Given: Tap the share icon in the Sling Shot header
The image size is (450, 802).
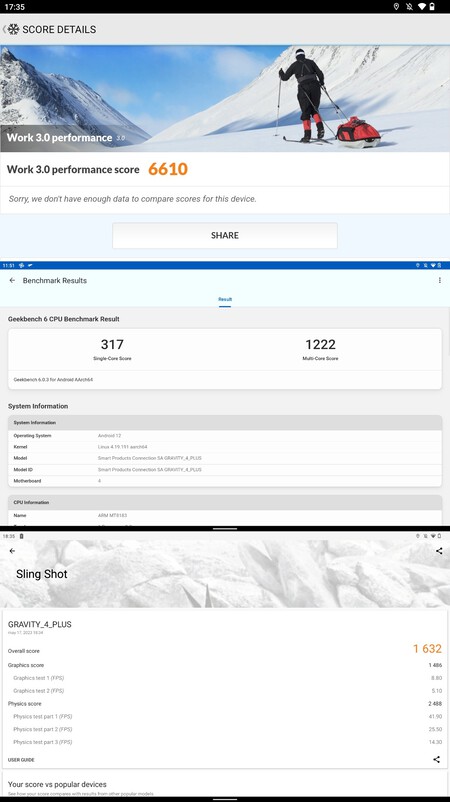Looking at the screenshot, I should [439, 551].
